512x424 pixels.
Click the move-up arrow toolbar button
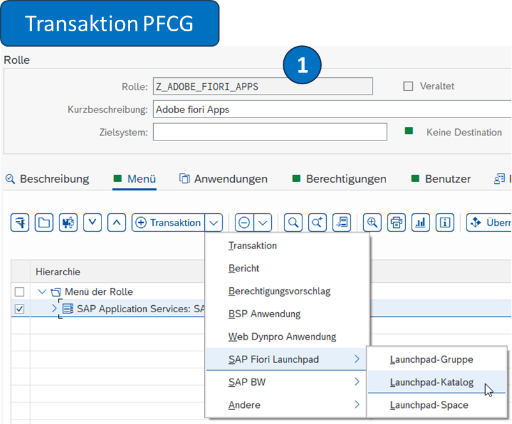pos(116,222)
